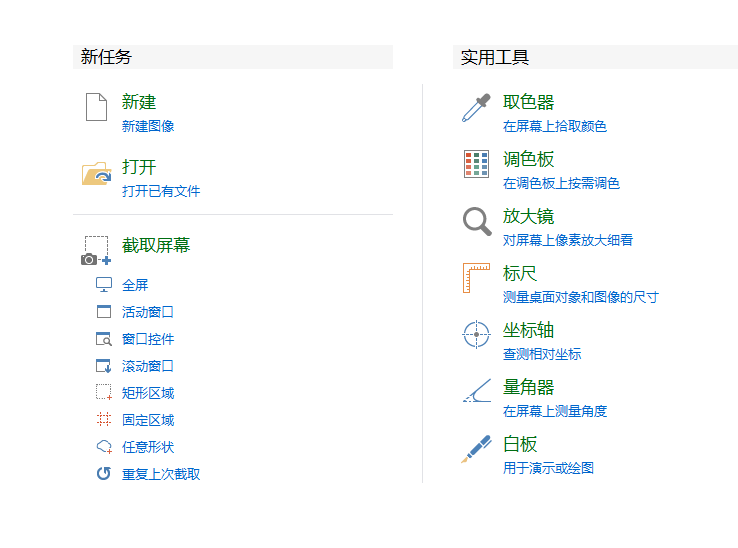Click 查测相对坐标 description

click(x=542, y=354)
